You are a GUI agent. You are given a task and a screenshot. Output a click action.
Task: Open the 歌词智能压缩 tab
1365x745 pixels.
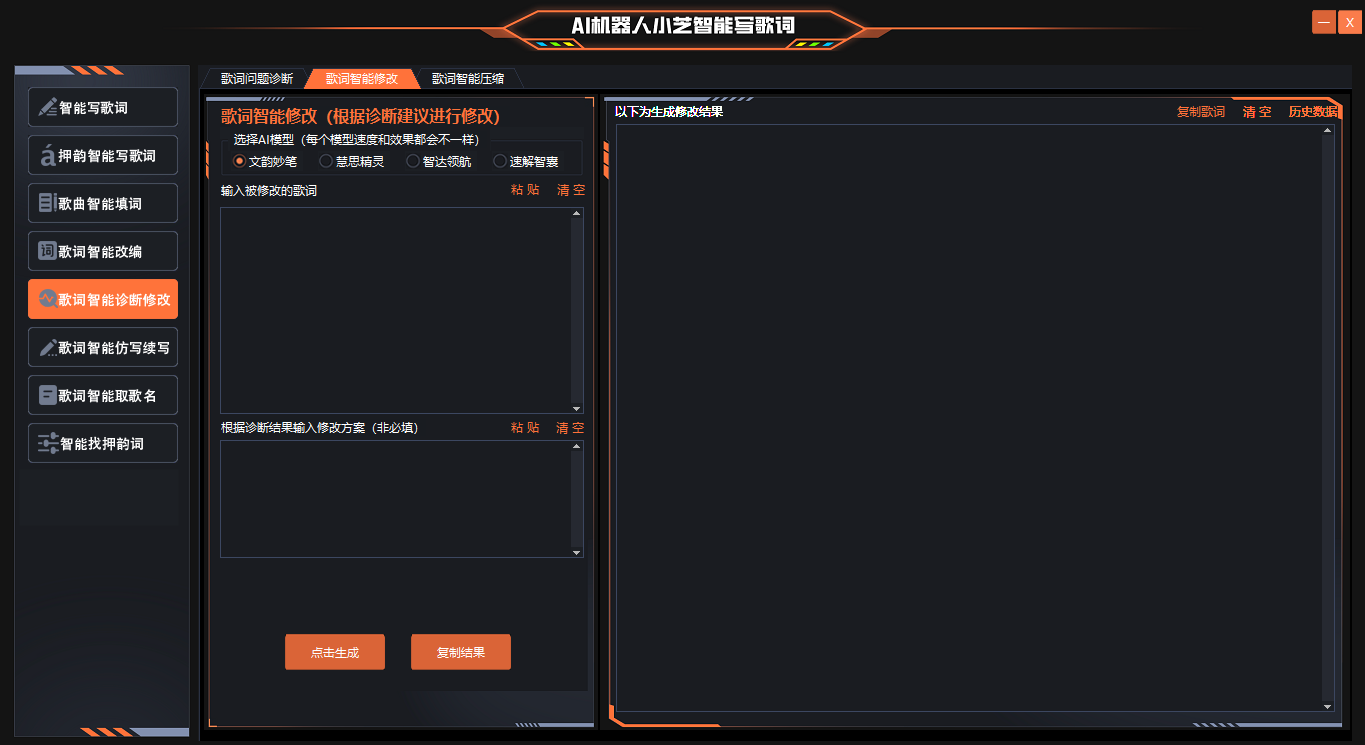coord(468,79)
